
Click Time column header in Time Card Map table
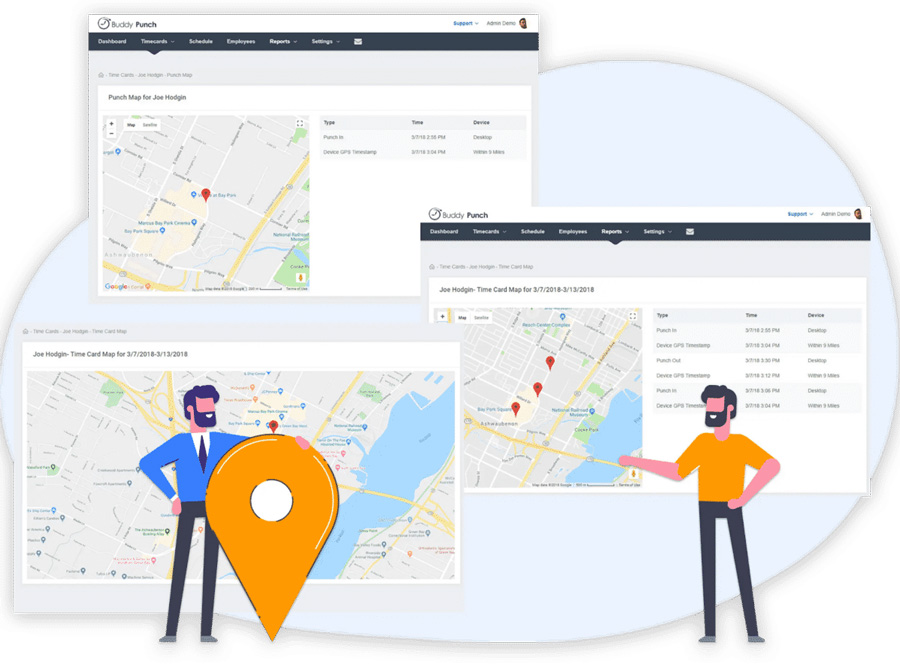coord(751,315)
